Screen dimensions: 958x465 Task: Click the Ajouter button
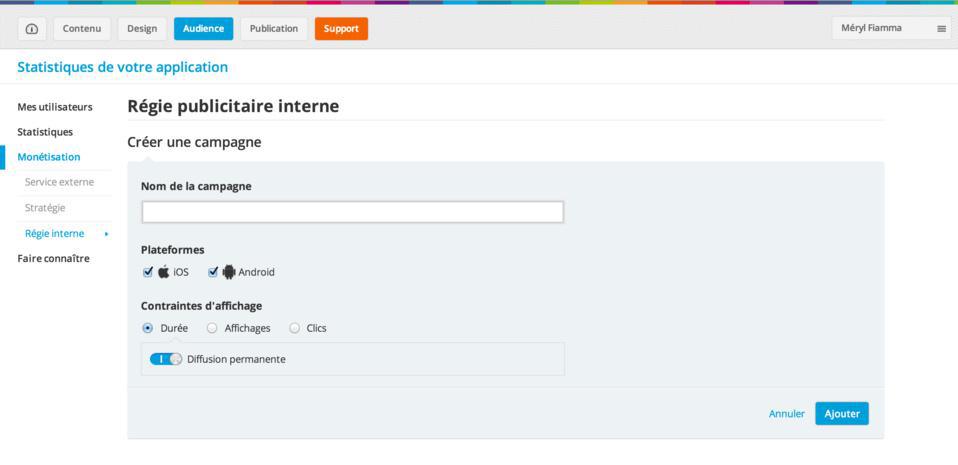(841, 414)
